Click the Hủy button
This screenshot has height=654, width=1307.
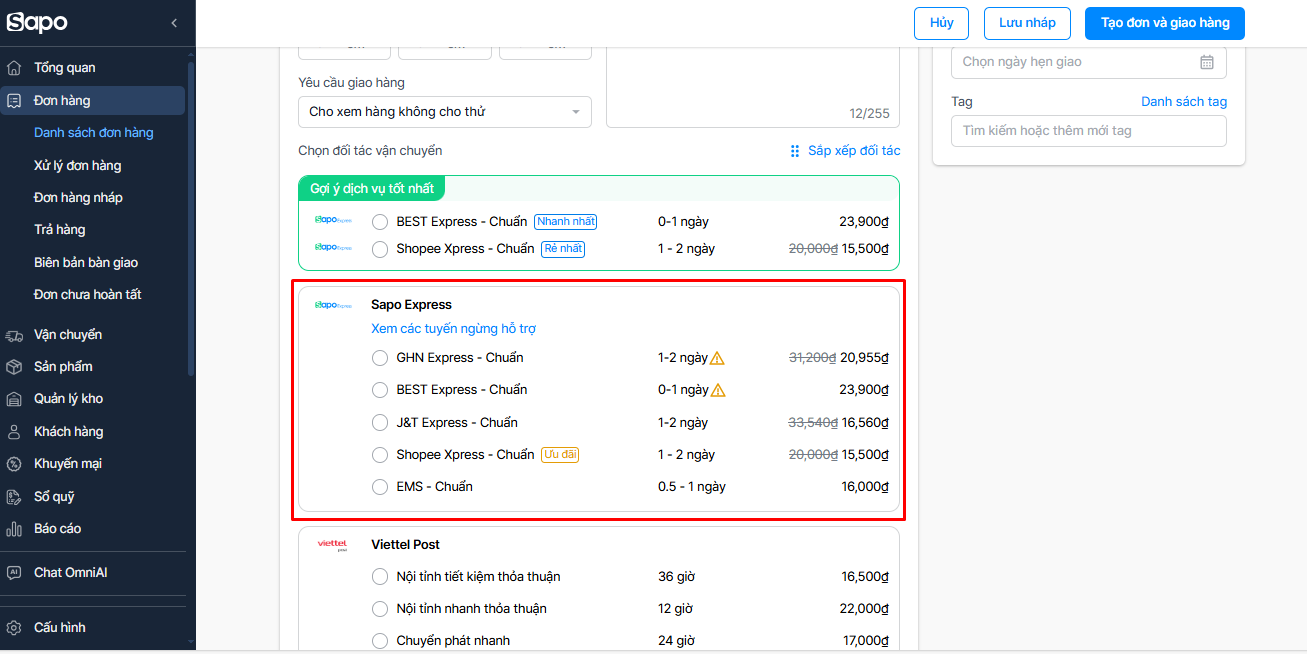point(942,23)
